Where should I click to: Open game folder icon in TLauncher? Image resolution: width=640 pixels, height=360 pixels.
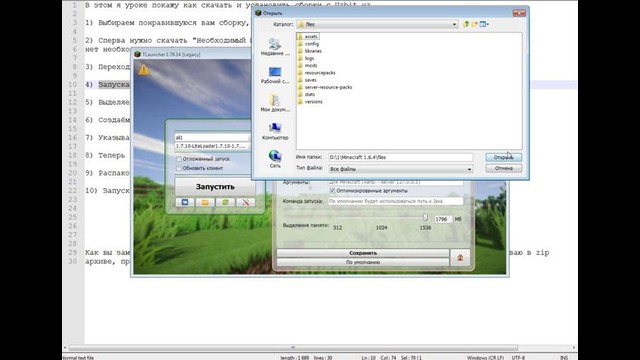[x=205, y=202]
